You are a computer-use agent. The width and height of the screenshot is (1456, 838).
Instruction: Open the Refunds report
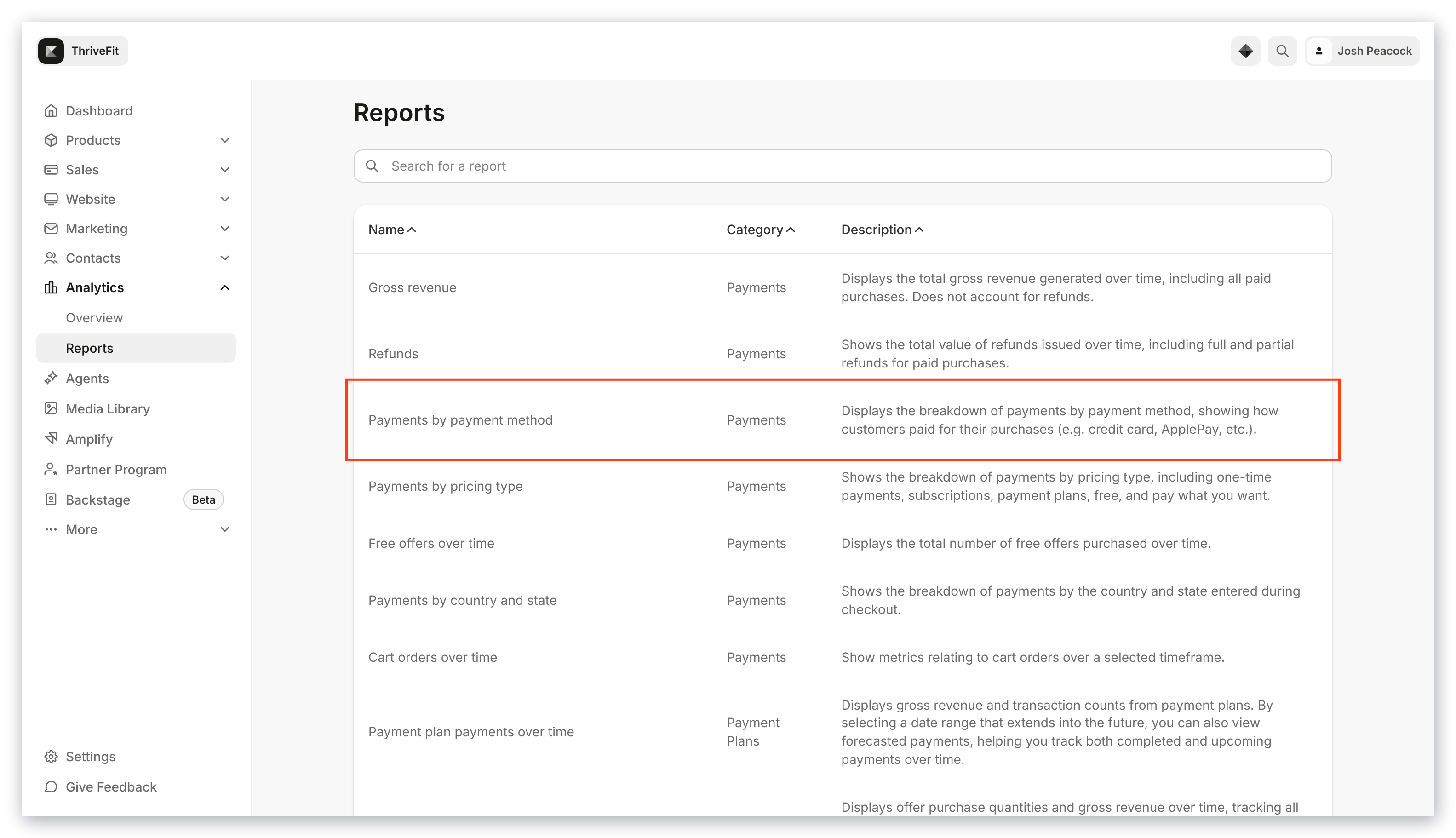coord(393,353)
